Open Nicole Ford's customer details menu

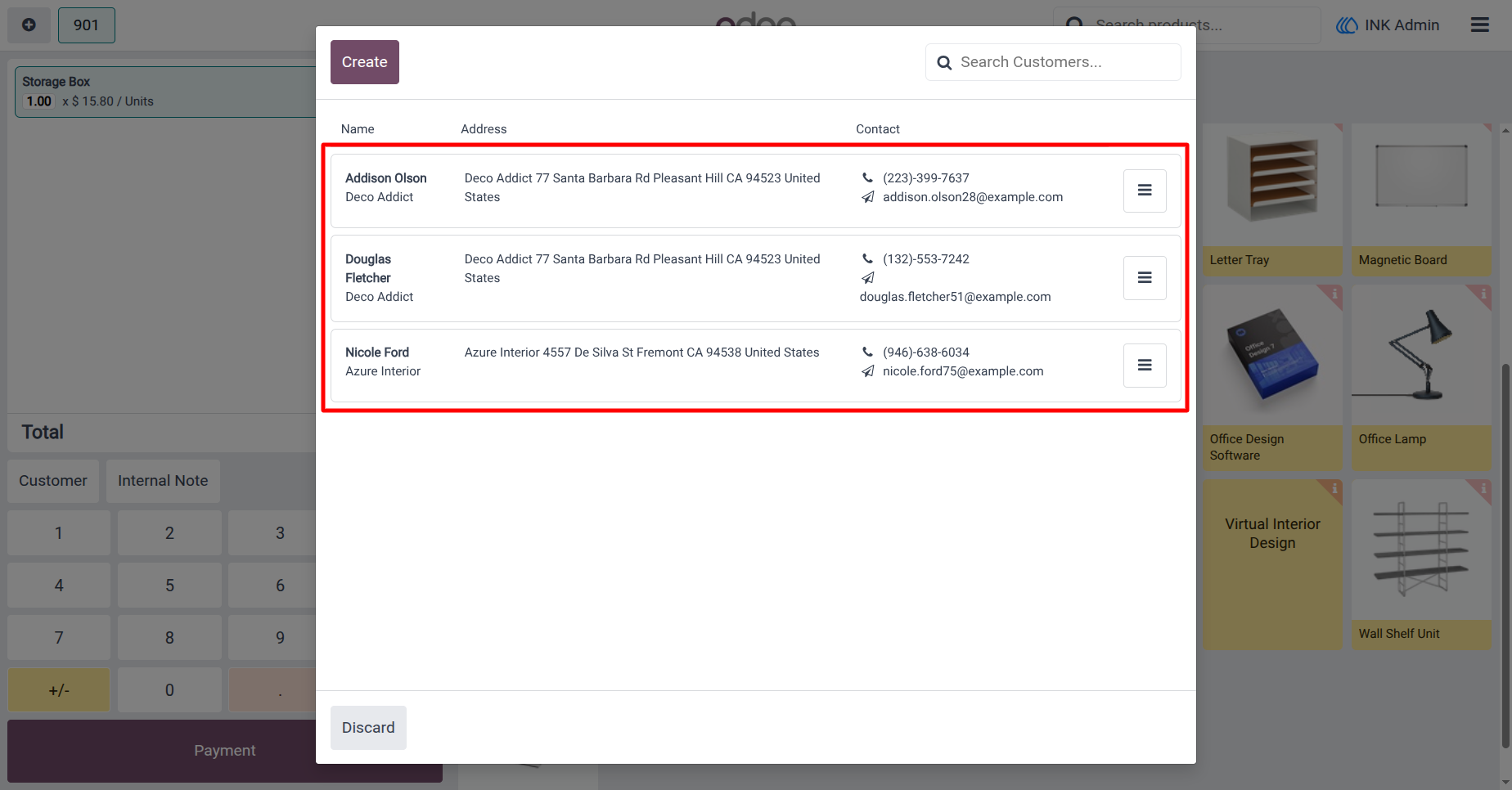[1145, 366]
